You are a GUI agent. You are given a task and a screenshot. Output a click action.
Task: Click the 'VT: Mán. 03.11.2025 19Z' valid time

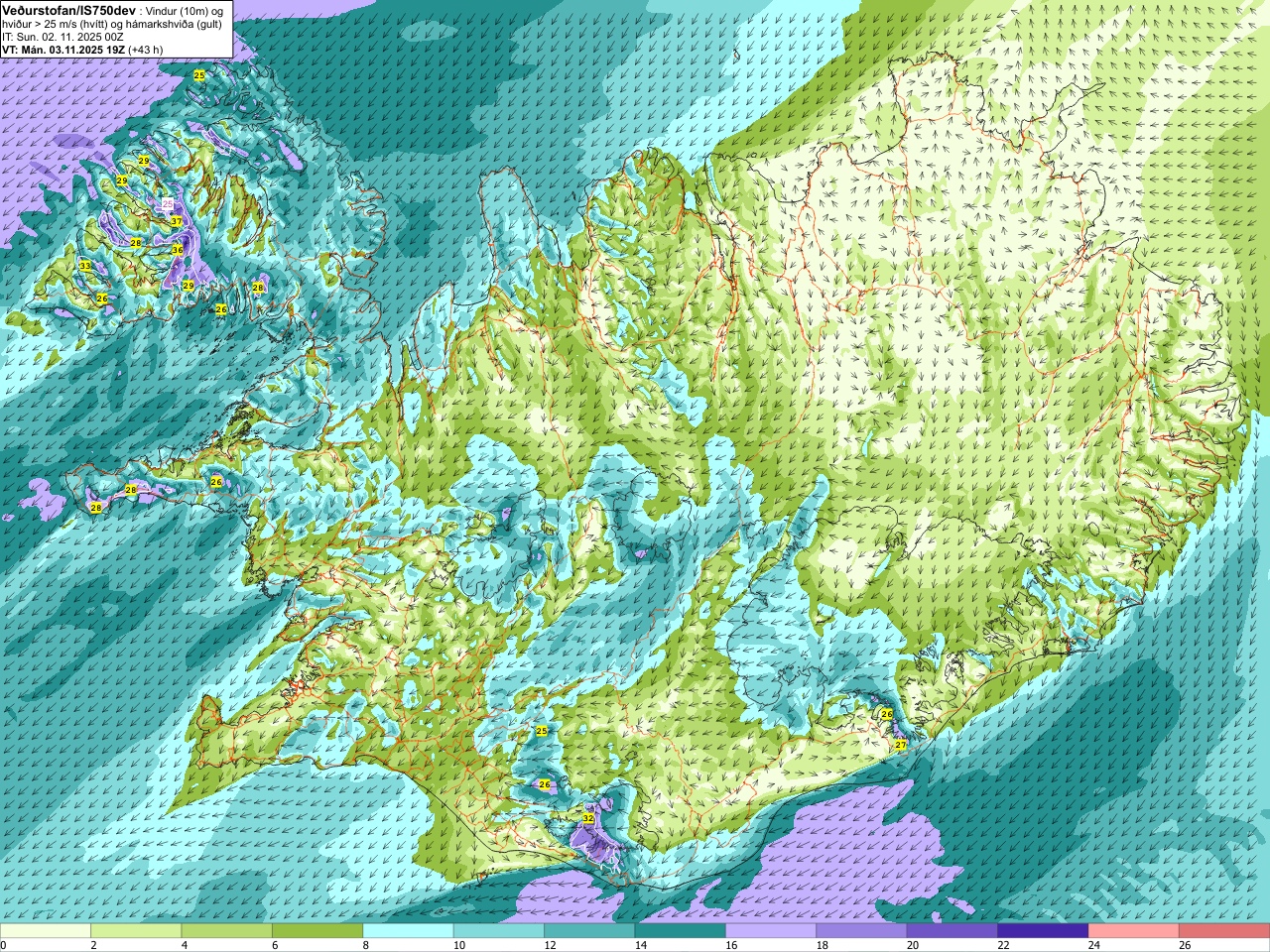[62, 50]
